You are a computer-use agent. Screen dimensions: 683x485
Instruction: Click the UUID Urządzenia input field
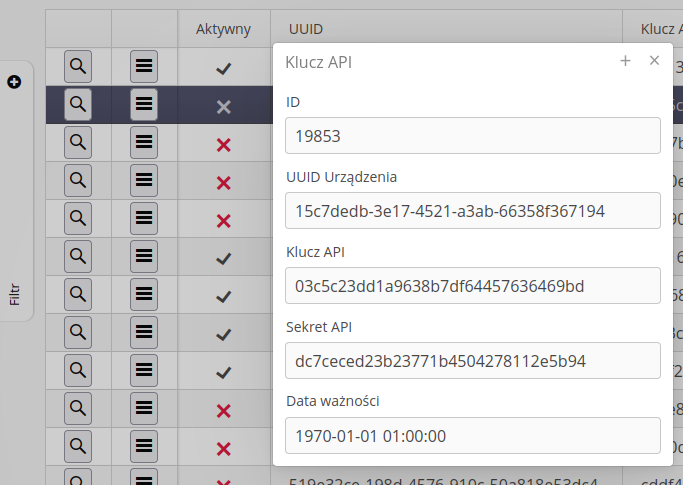pyautogui.click(x=472, y=211)
